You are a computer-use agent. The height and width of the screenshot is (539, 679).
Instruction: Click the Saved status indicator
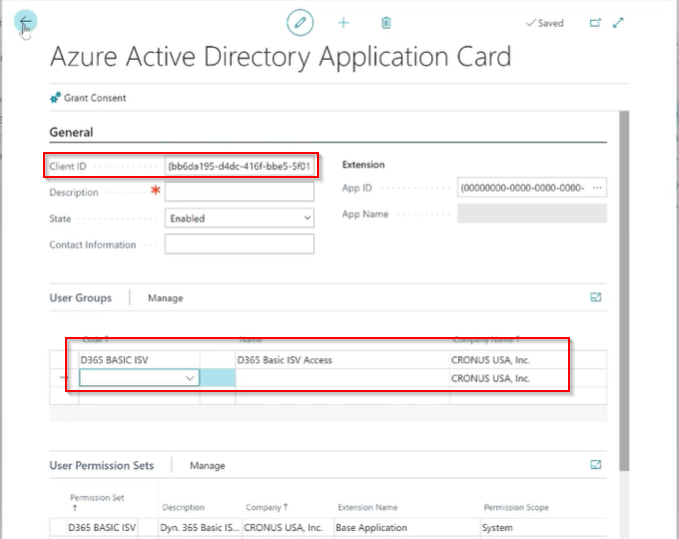545,23
